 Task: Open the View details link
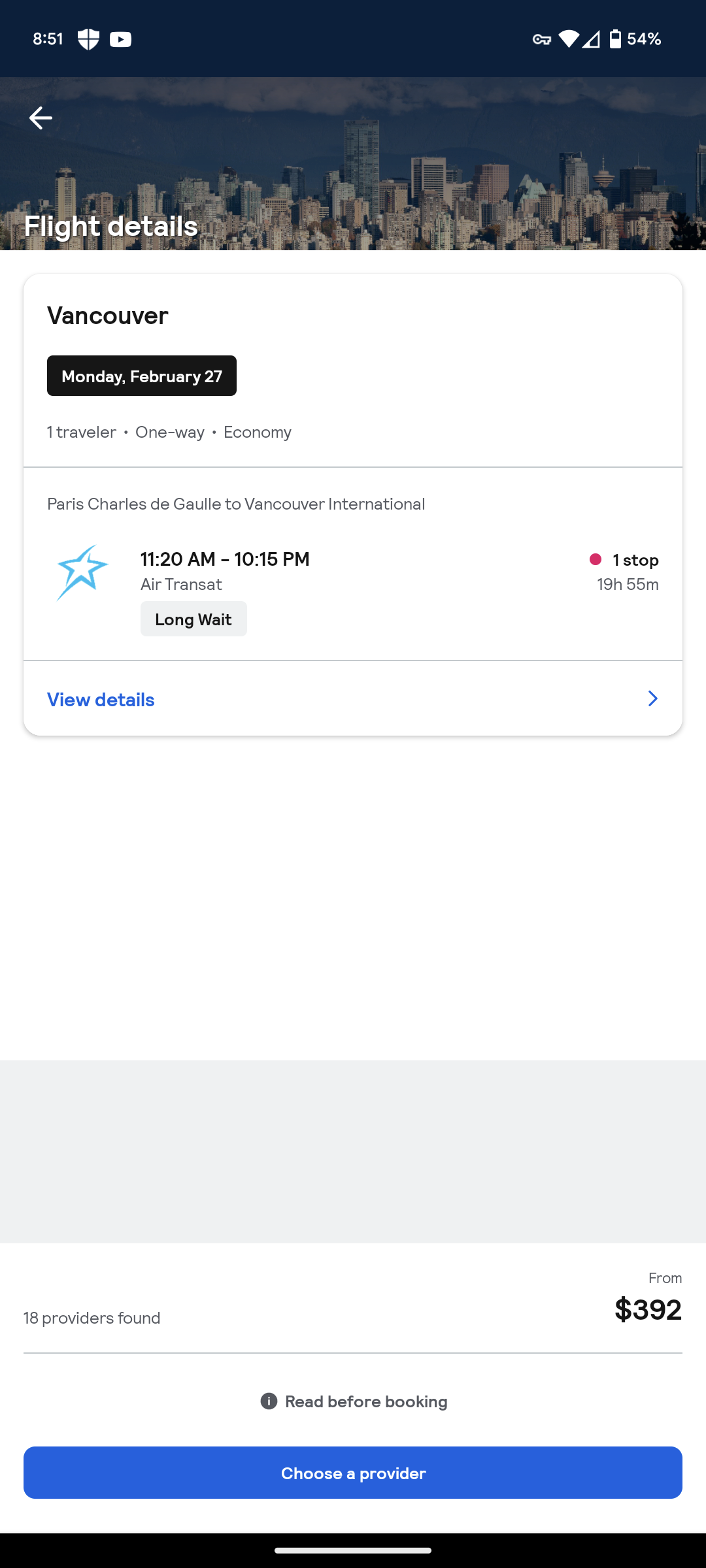[101, 700]
